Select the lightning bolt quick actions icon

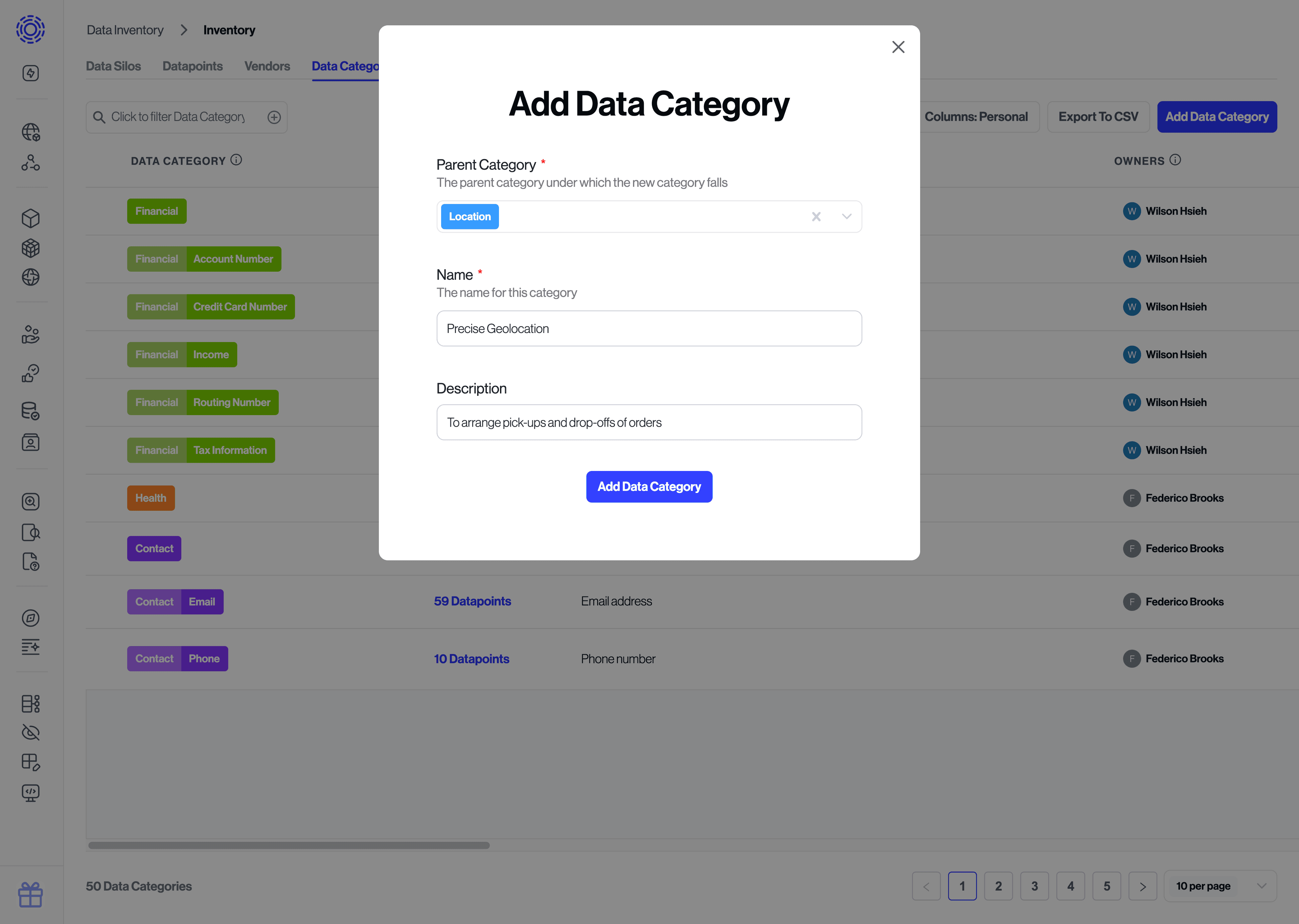[31, 73]
